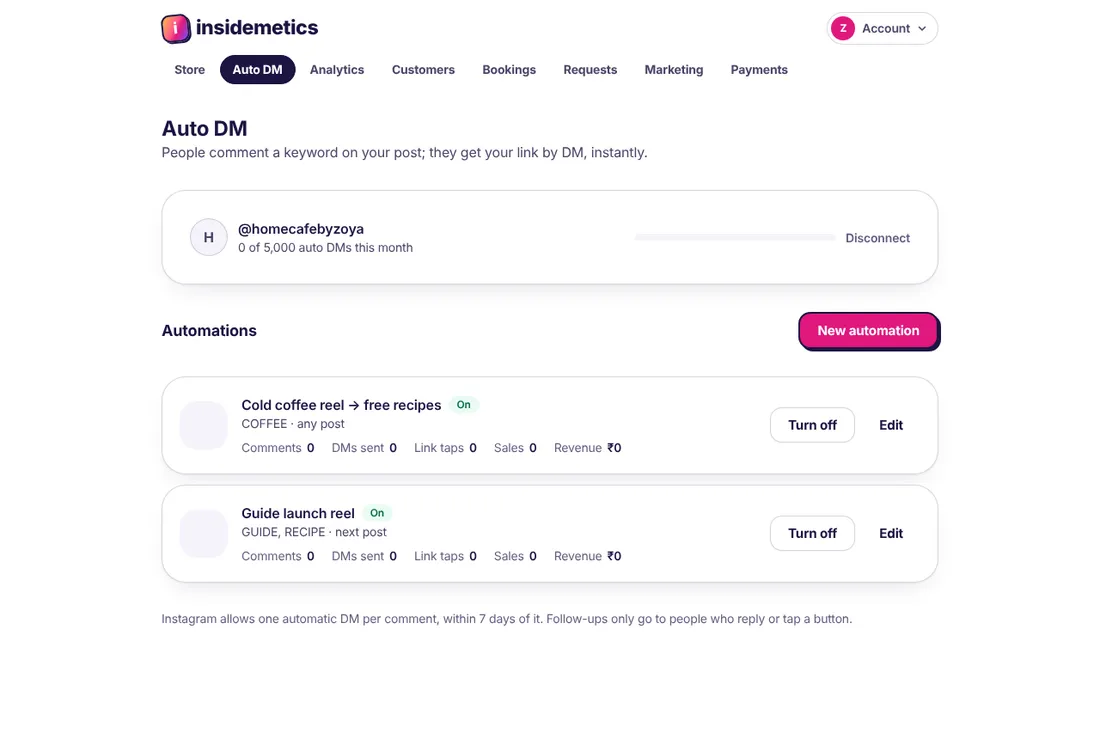Click the Auto DM page heading
Viewport: 1100px width, 739px height.
coord(204,128)
